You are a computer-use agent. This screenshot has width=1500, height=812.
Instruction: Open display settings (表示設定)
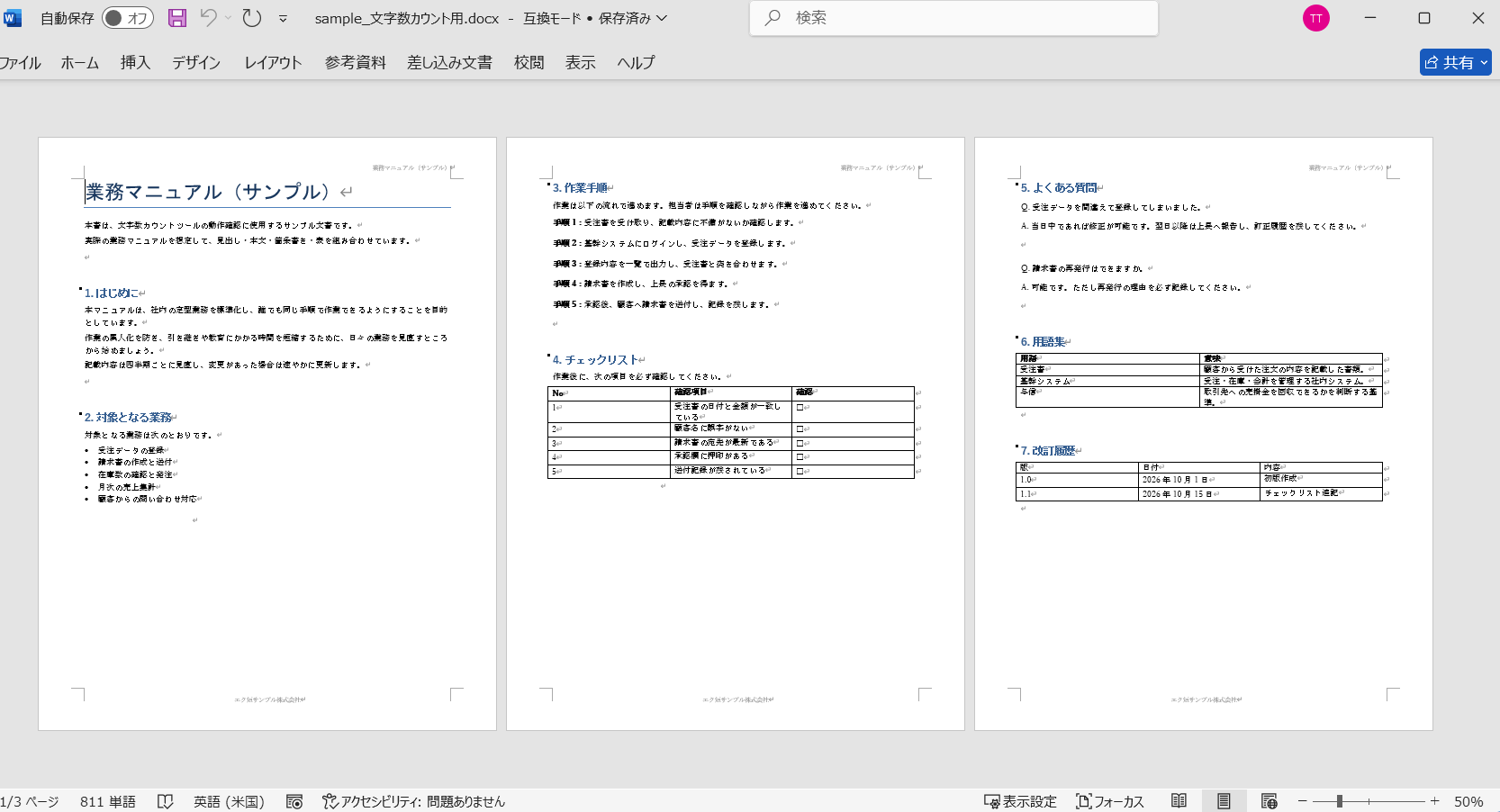coord(1020,801)
